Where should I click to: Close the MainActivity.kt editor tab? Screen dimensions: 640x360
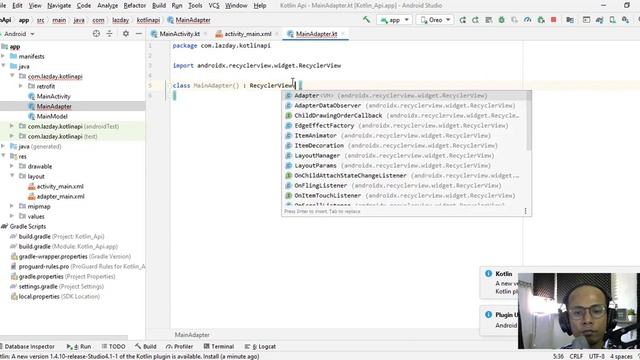click(205, 34)
